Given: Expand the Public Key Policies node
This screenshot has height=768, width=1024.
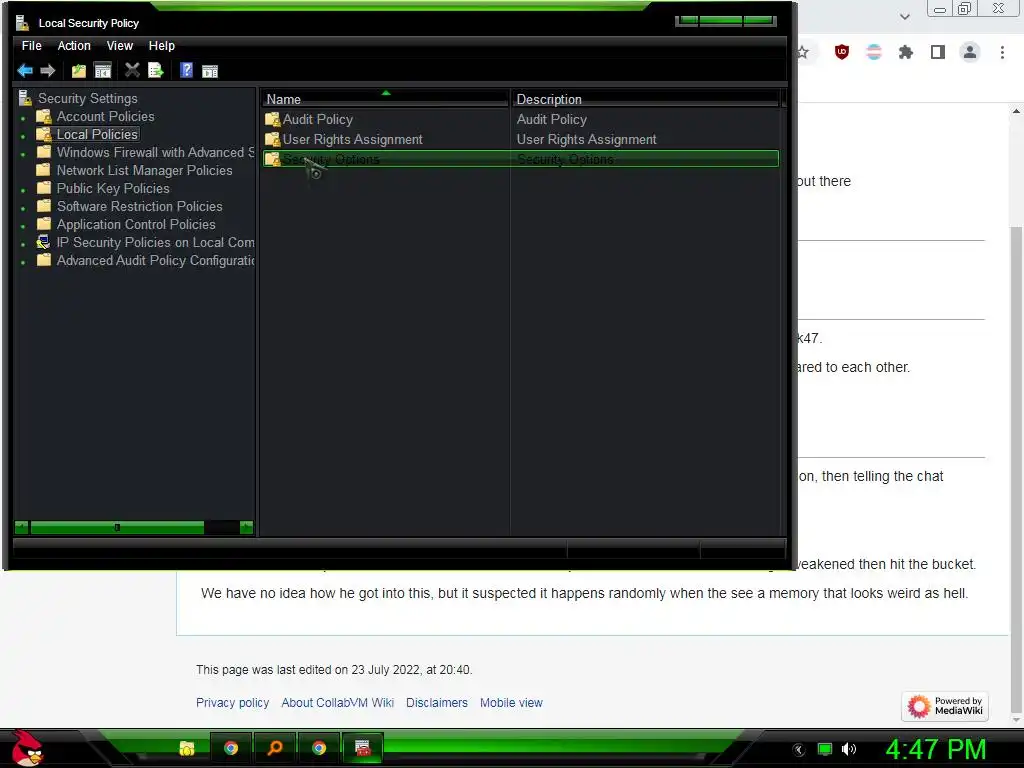Looking at the screenshot, I should (24, 190).
